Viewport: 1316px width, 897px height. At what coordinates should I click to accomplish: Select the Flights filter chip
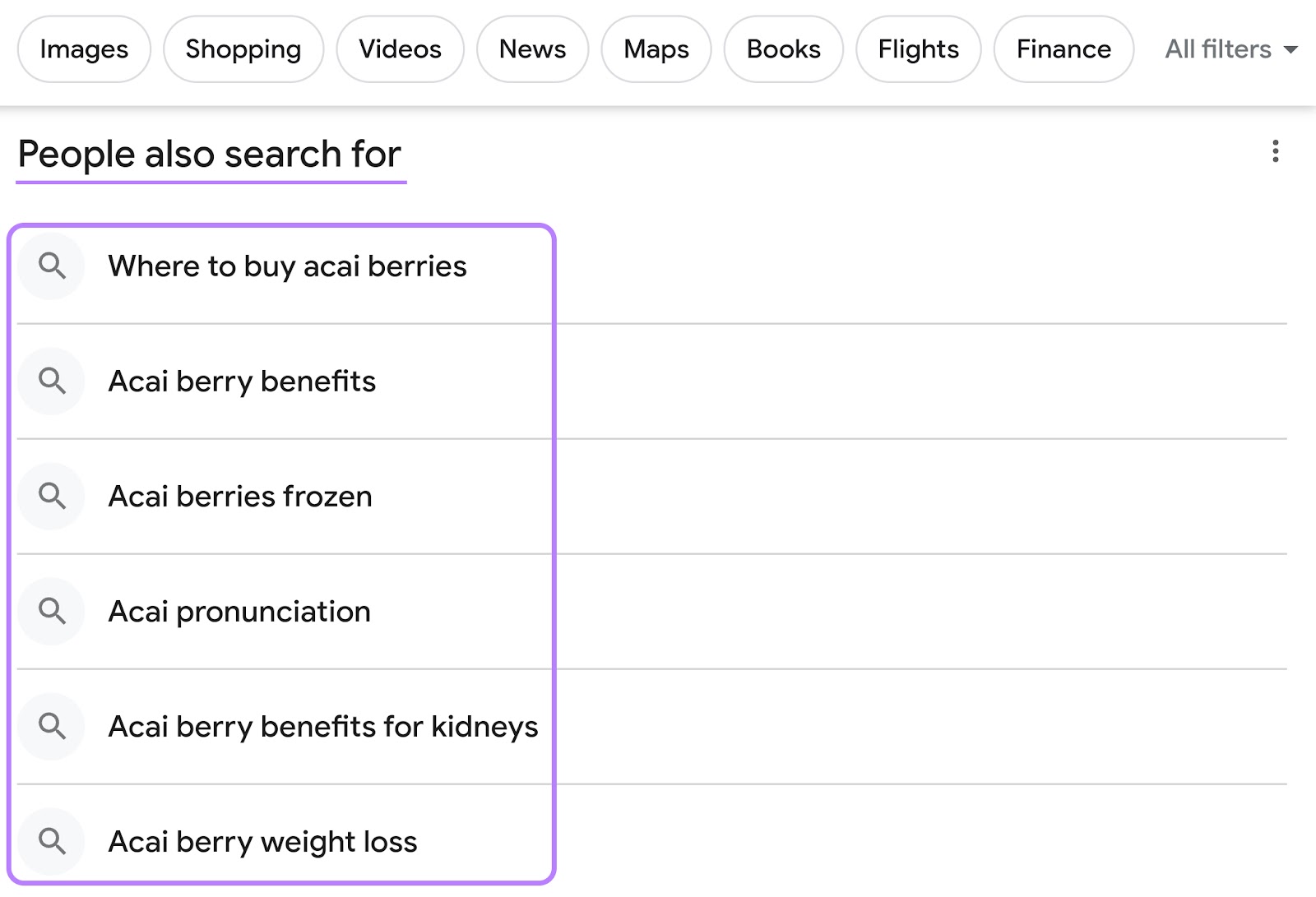pyautogui.click(x=917, y=49)
